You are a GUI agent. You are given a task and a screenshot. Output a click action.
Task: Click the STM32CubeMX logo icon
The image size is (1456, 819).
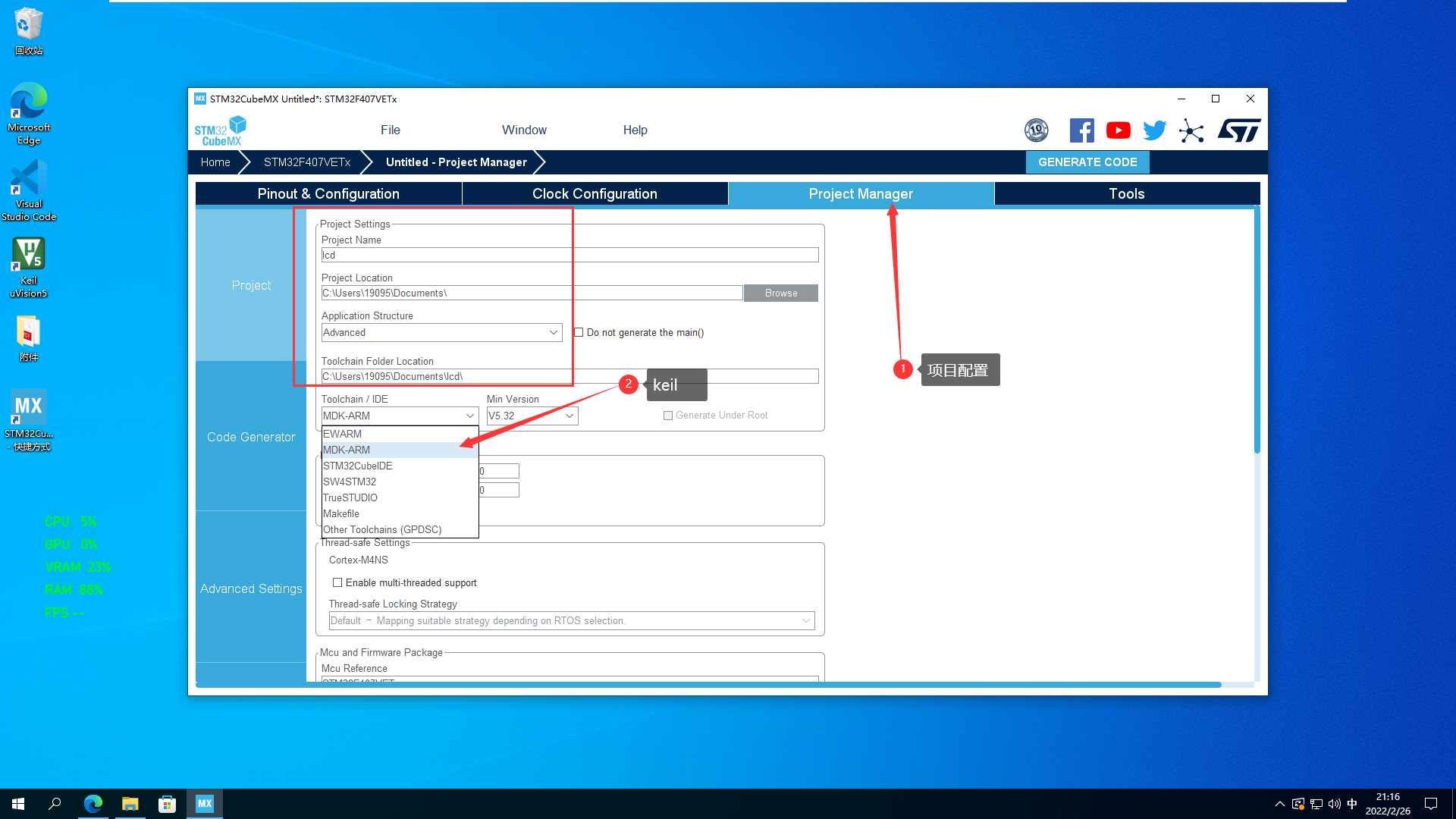pos(220,130)
